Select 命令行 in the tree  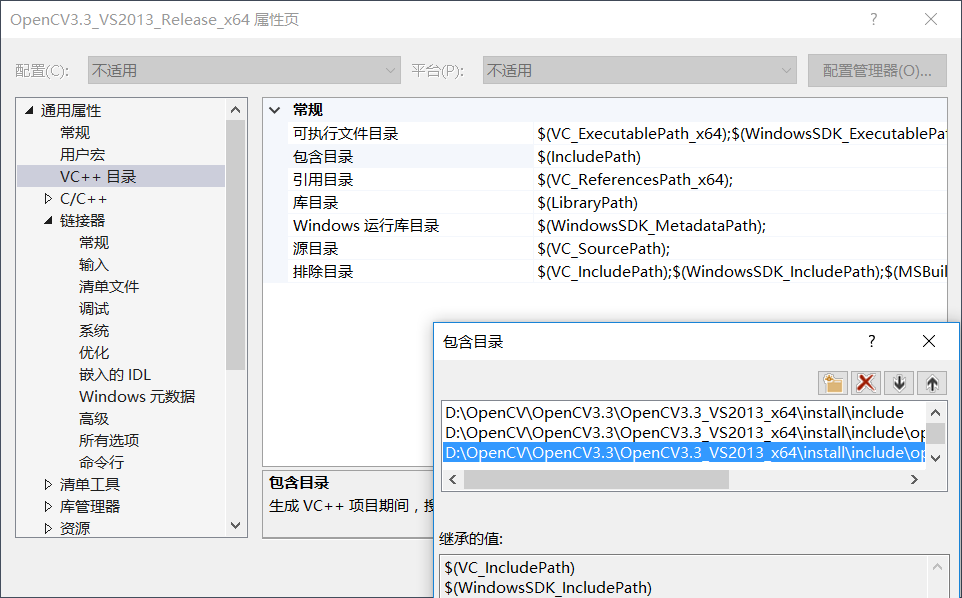[x=101, y=462]
